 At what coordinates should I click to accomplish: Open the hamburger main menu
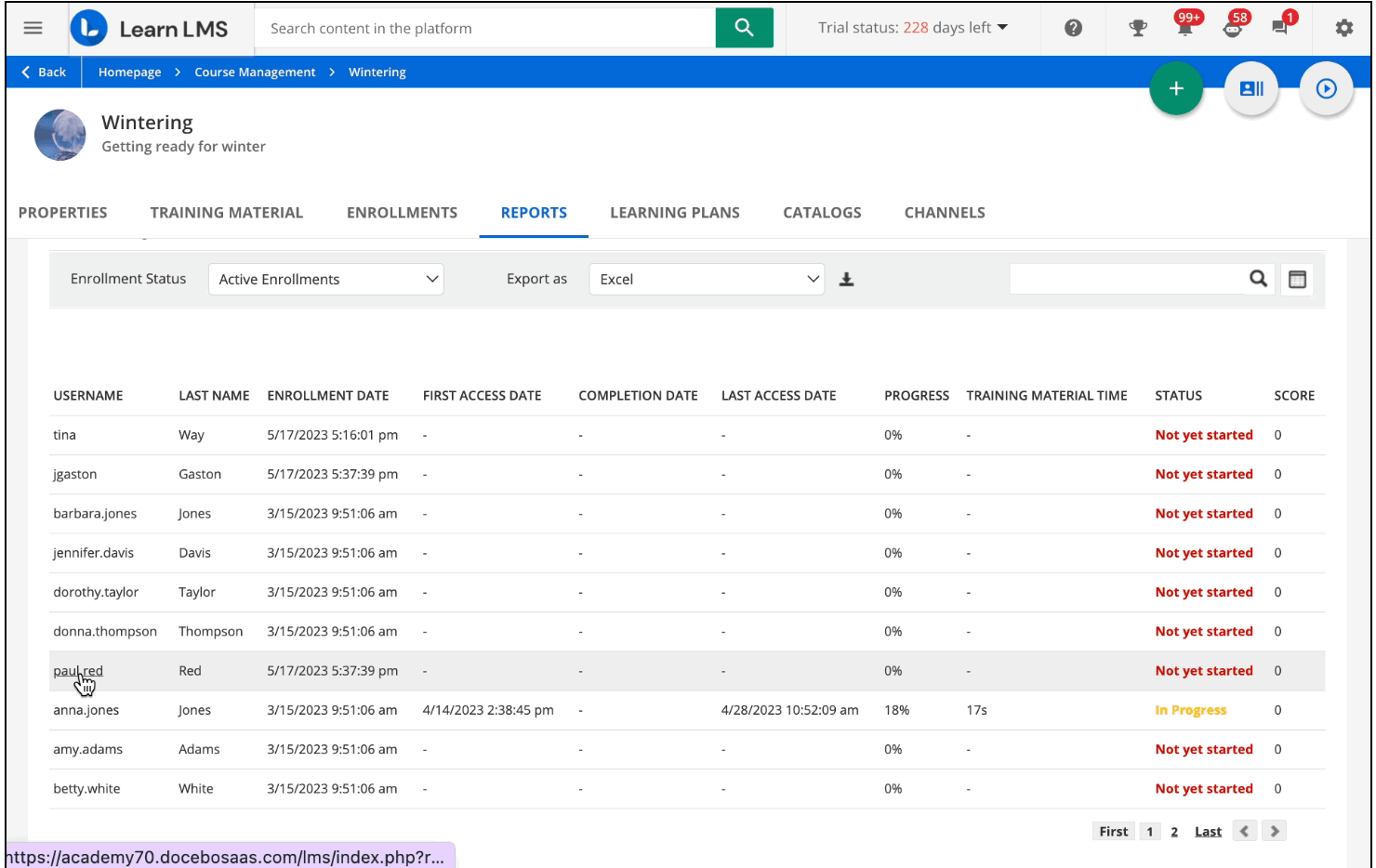pos(33,28)
